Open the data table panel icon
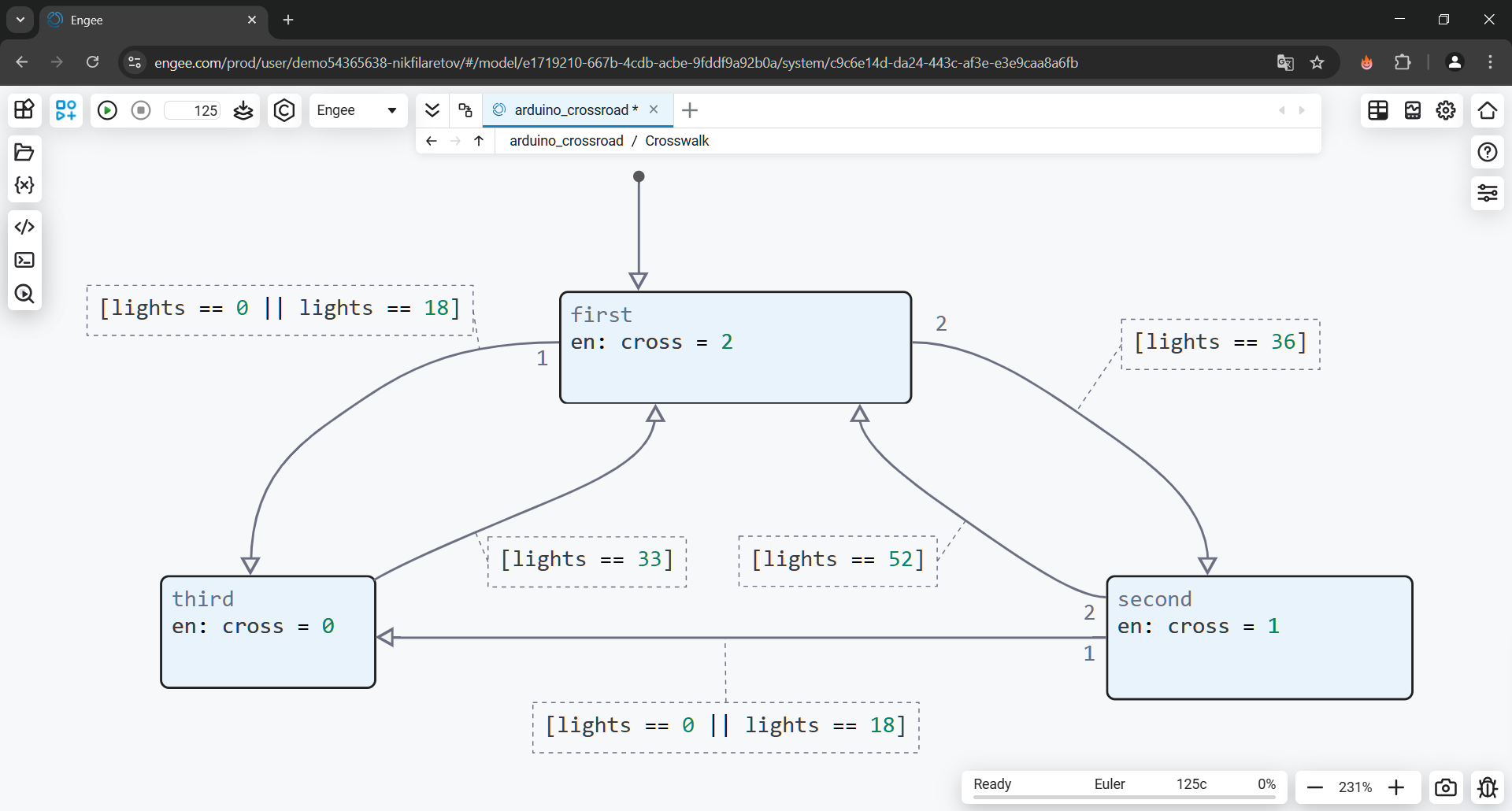1512x811 pixels. [x=1378, y=110]
